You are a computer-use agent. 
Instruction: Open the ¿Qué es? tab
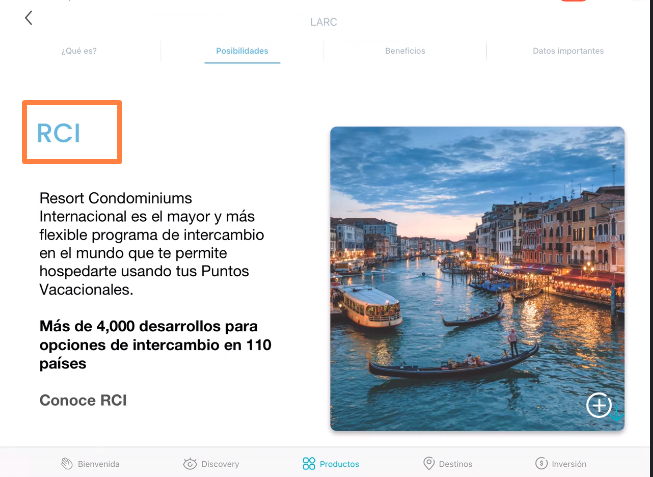pyautogui.click(x=79, y=51)
